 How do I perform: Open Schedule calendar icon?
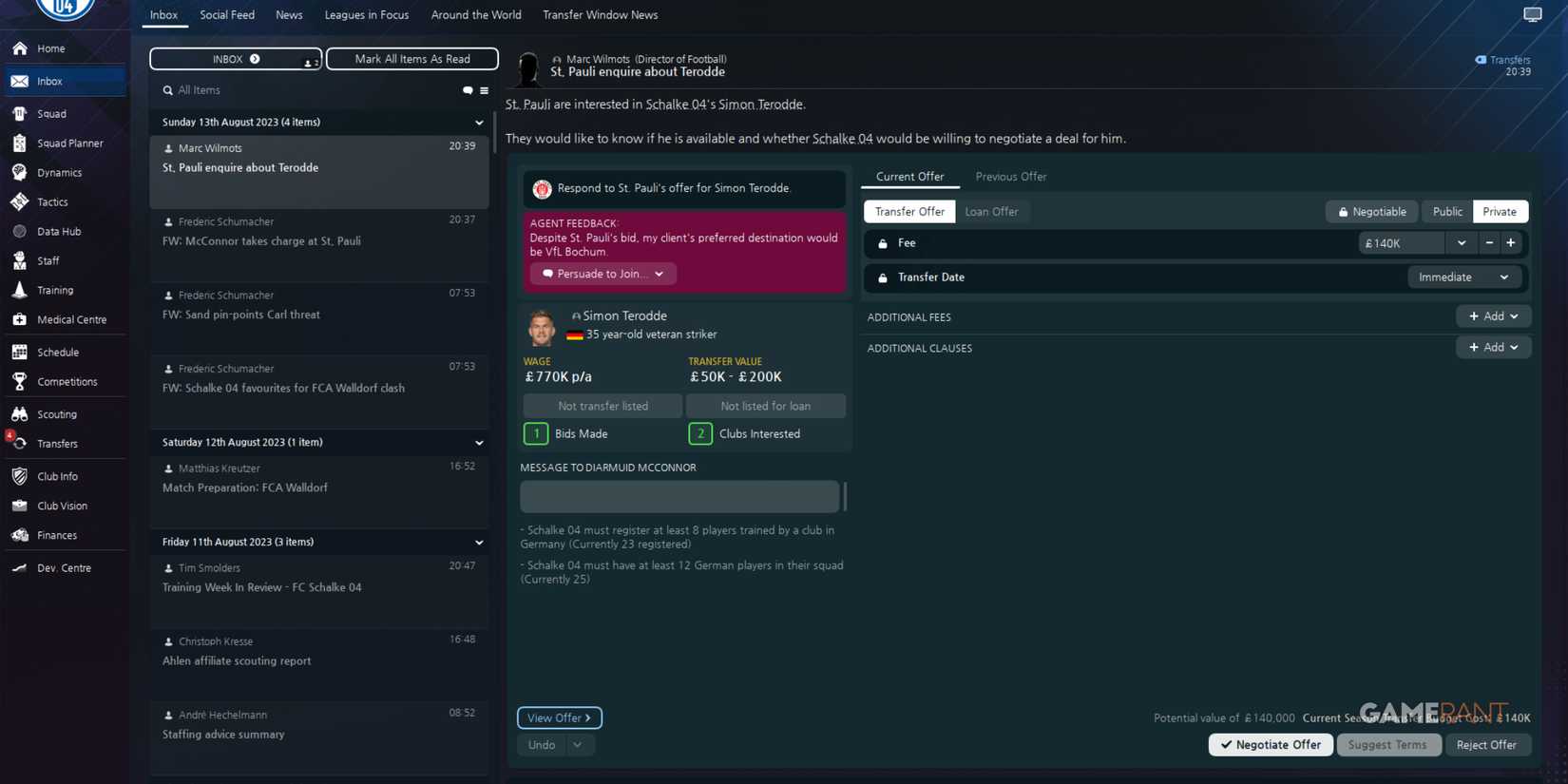tap(20, 352)
